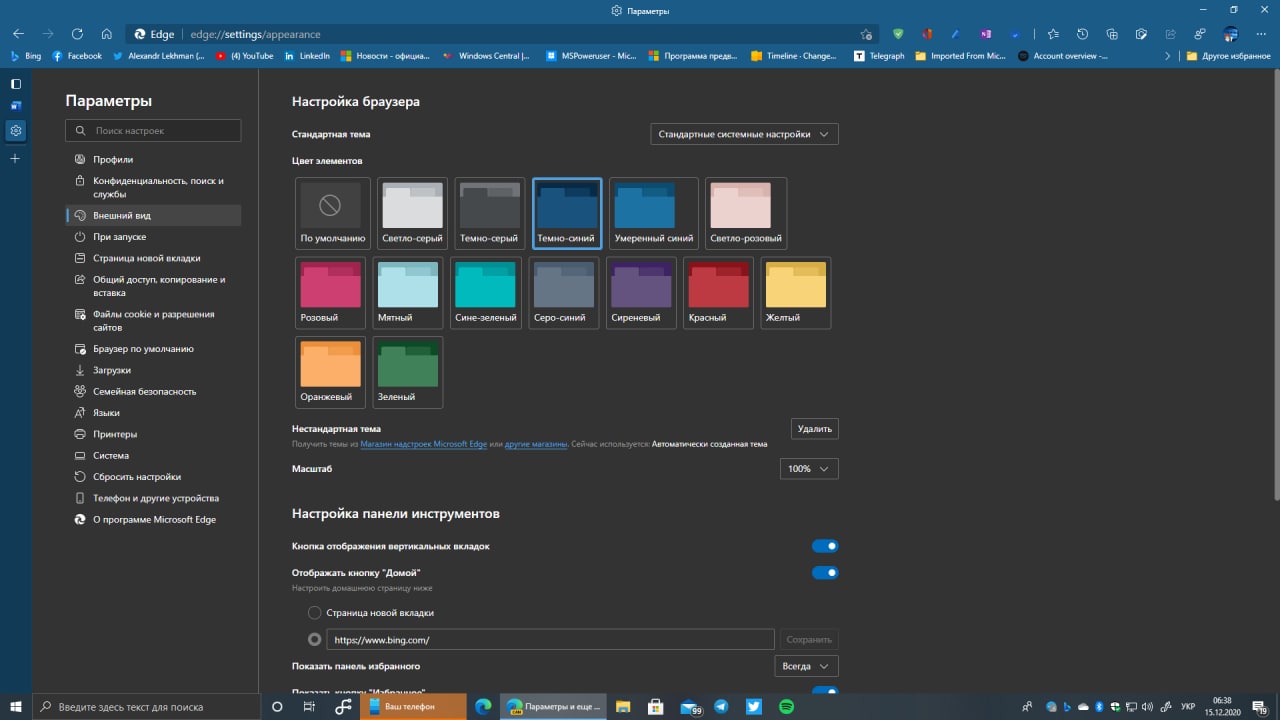
Task: Open the Home button in the toolbar
Action: coord(106,34)
